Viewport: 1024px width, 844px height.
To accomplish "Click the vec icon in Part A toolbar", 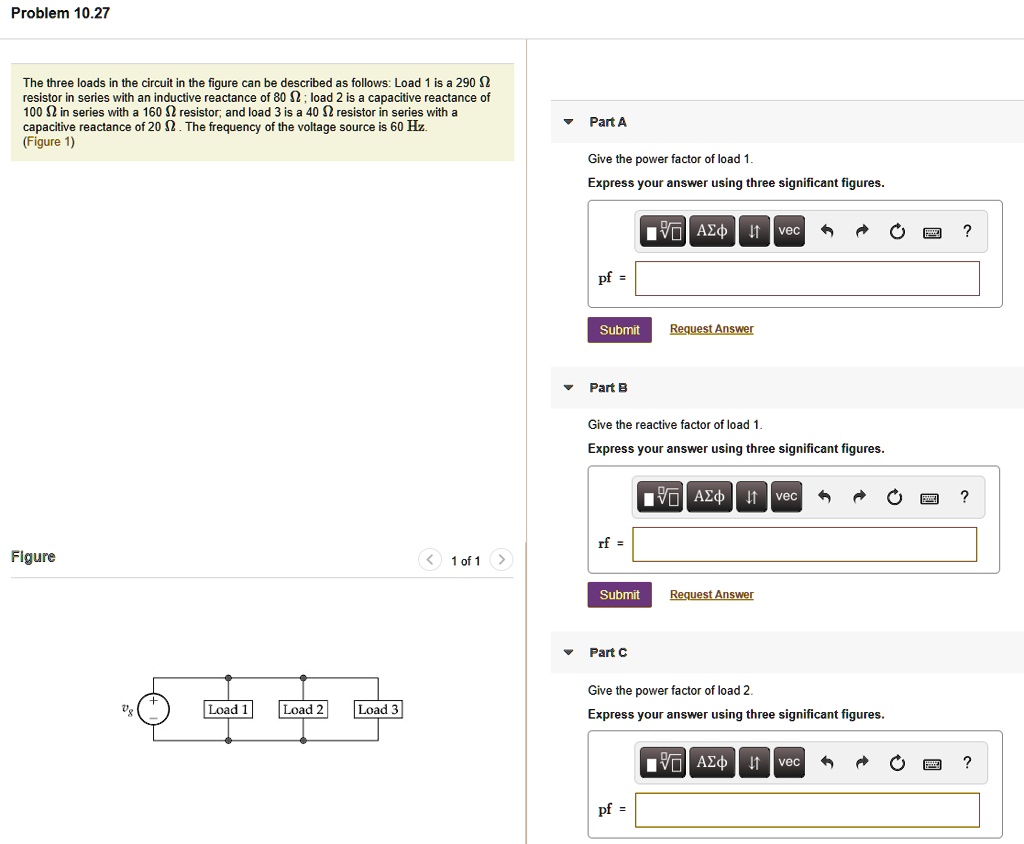I will 789,230.
